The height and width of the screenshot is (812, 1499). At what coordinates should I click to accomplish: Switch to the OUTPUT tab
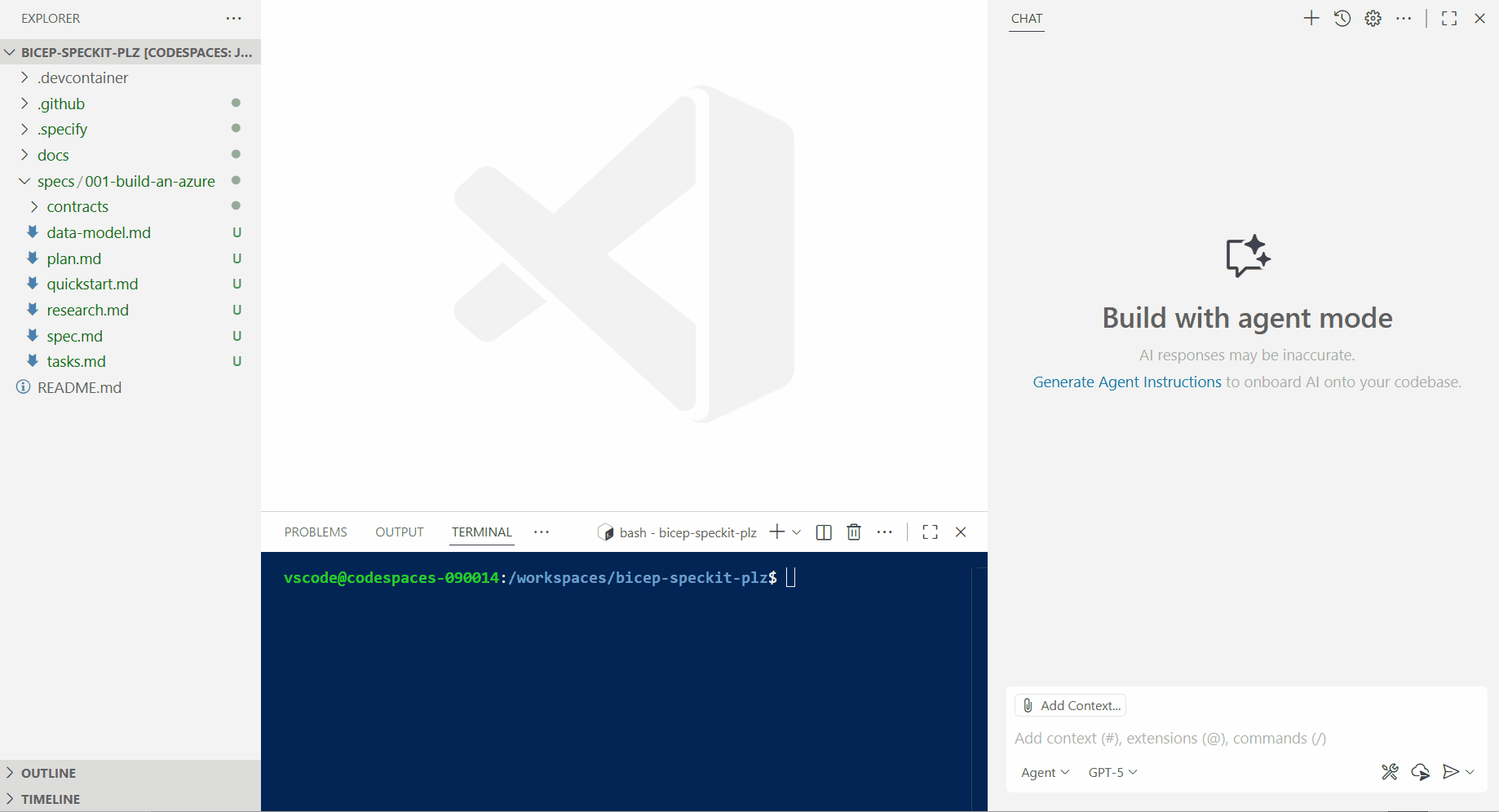400,532
